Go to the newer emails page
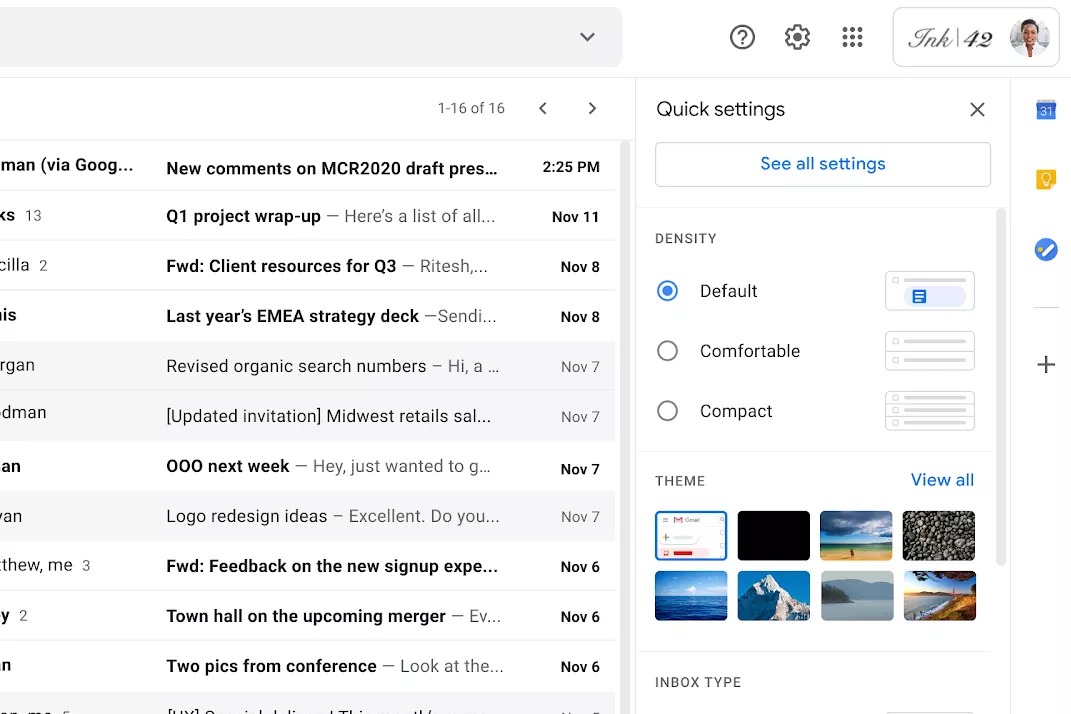This screenshot has height=714, width=1071. pyautogui.click(x=543, y=109)
